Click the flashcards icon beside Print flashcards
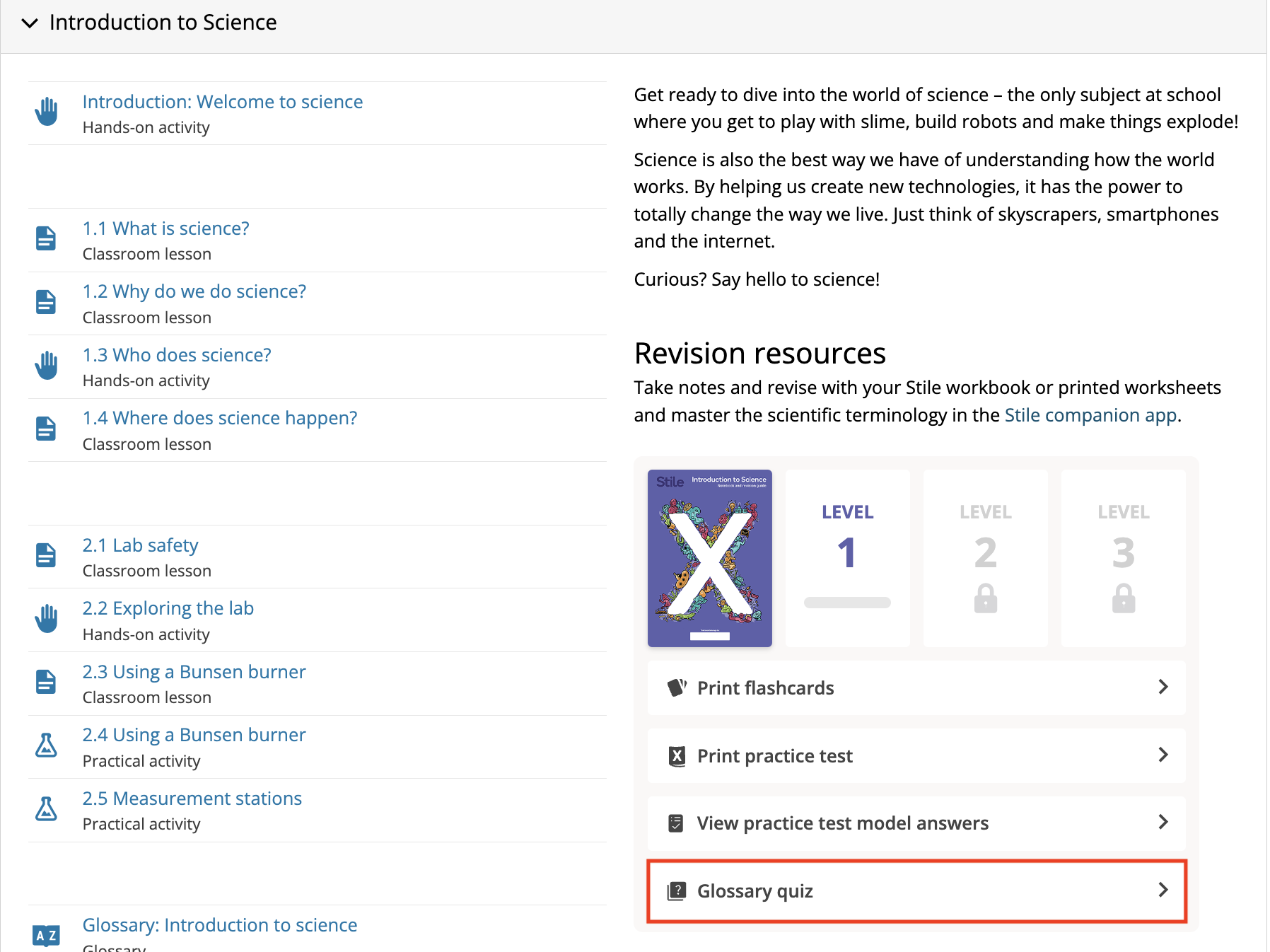Viewport: 1270px width, 952px height. coord(677,687)
